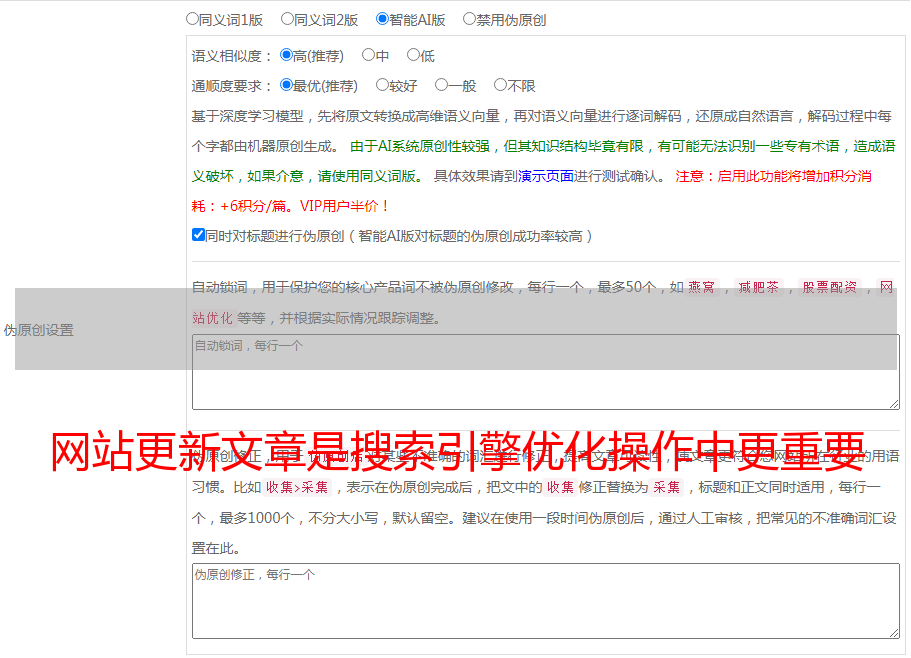The width and height of the screenshot is (911, 658).
Task: Toggle 同时对标题进行伪原创 checkbox
Action: 198,235
